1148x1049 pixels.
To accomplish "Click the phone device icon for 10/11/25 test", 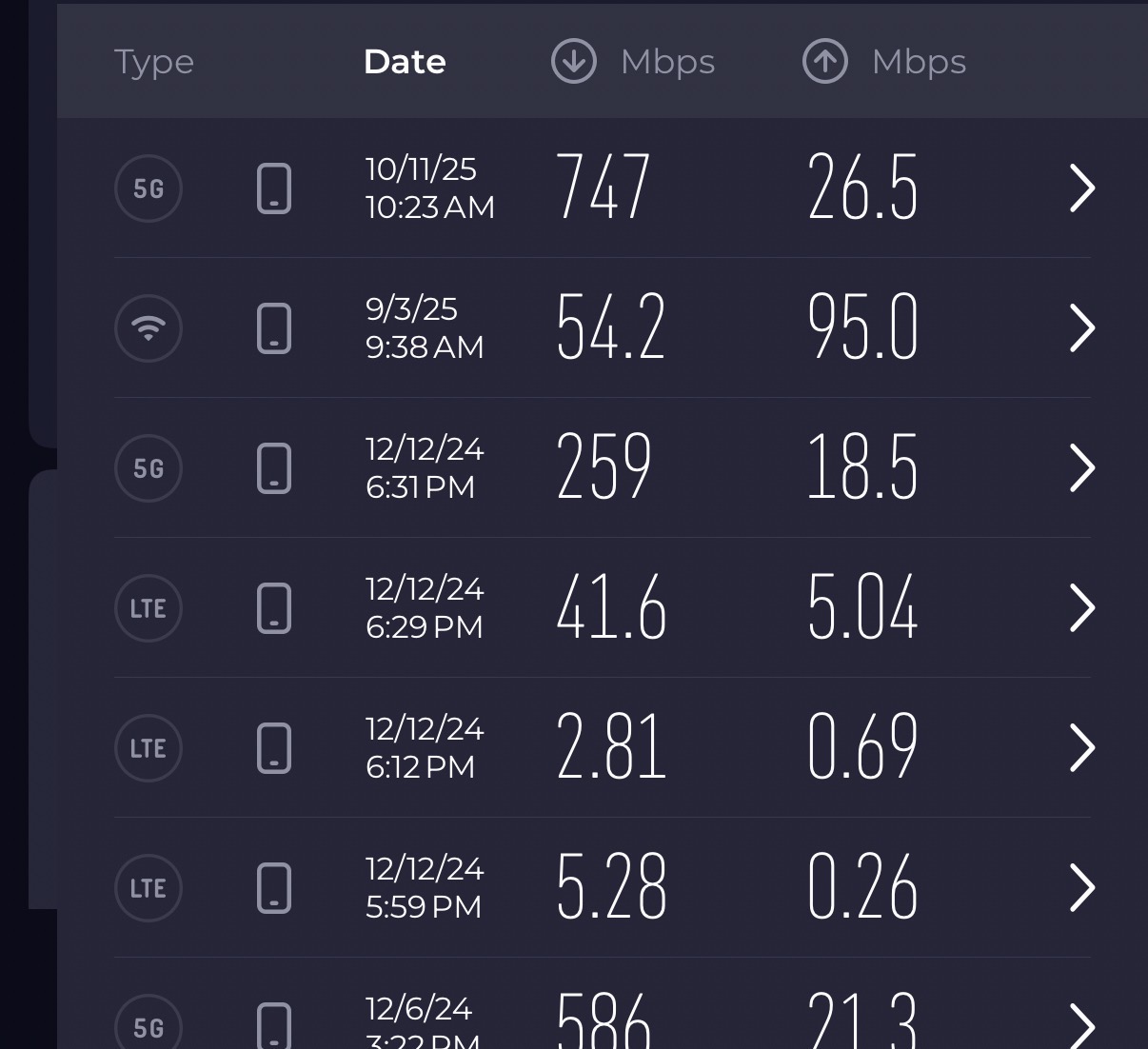I will tap(274, 188).
